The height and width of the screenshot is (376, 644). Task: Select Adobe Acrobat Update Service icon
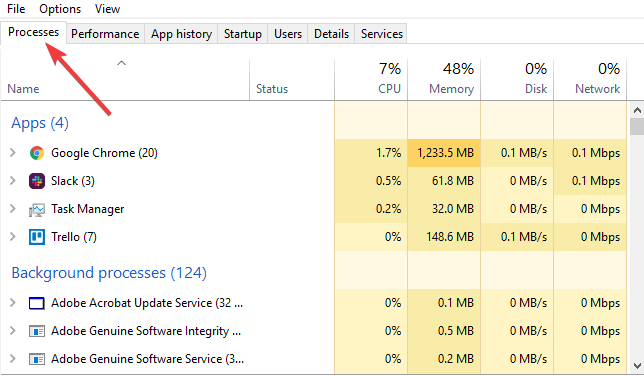(37, 303)
